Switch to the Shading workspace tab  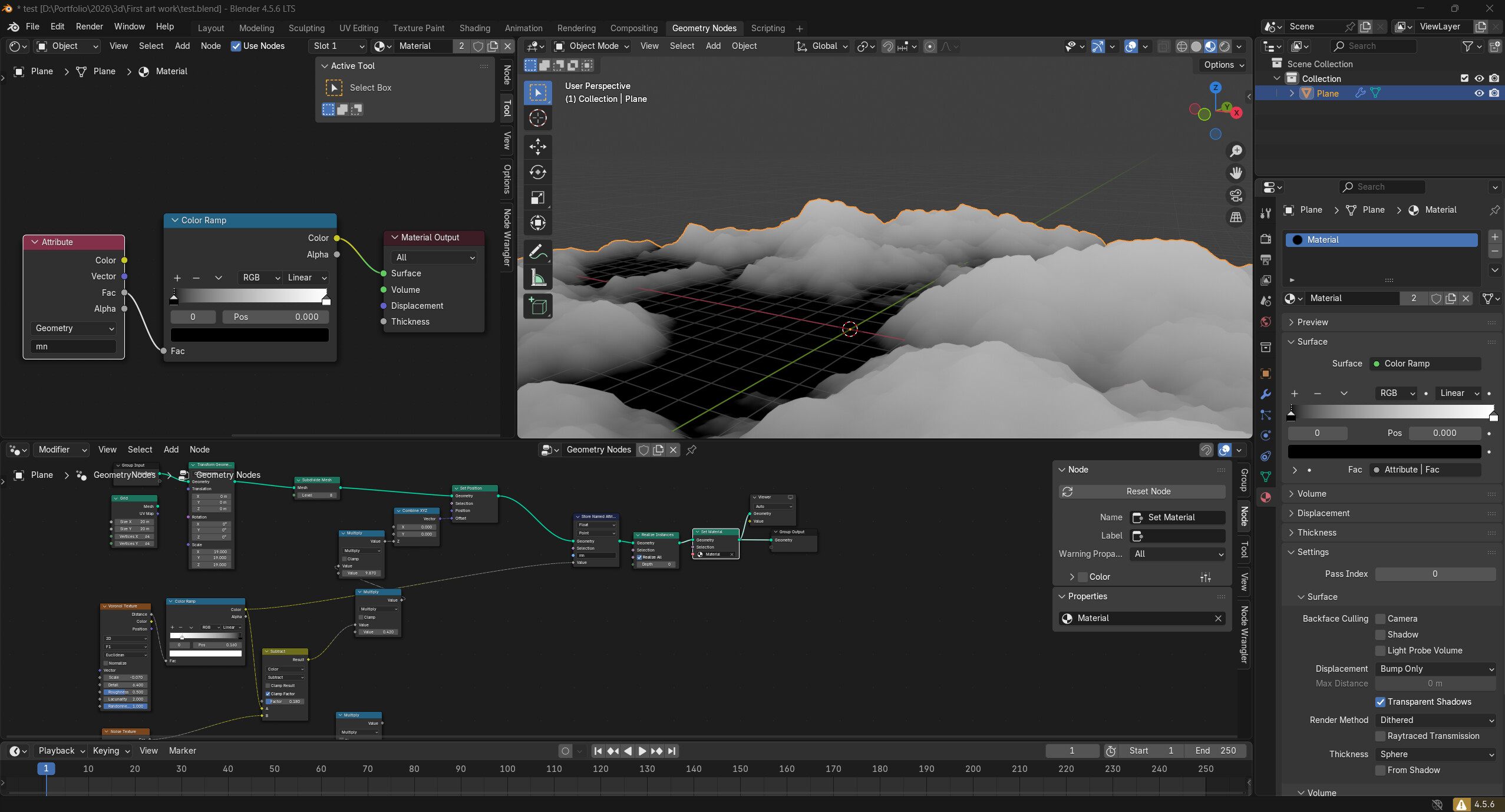coord(474,28)
